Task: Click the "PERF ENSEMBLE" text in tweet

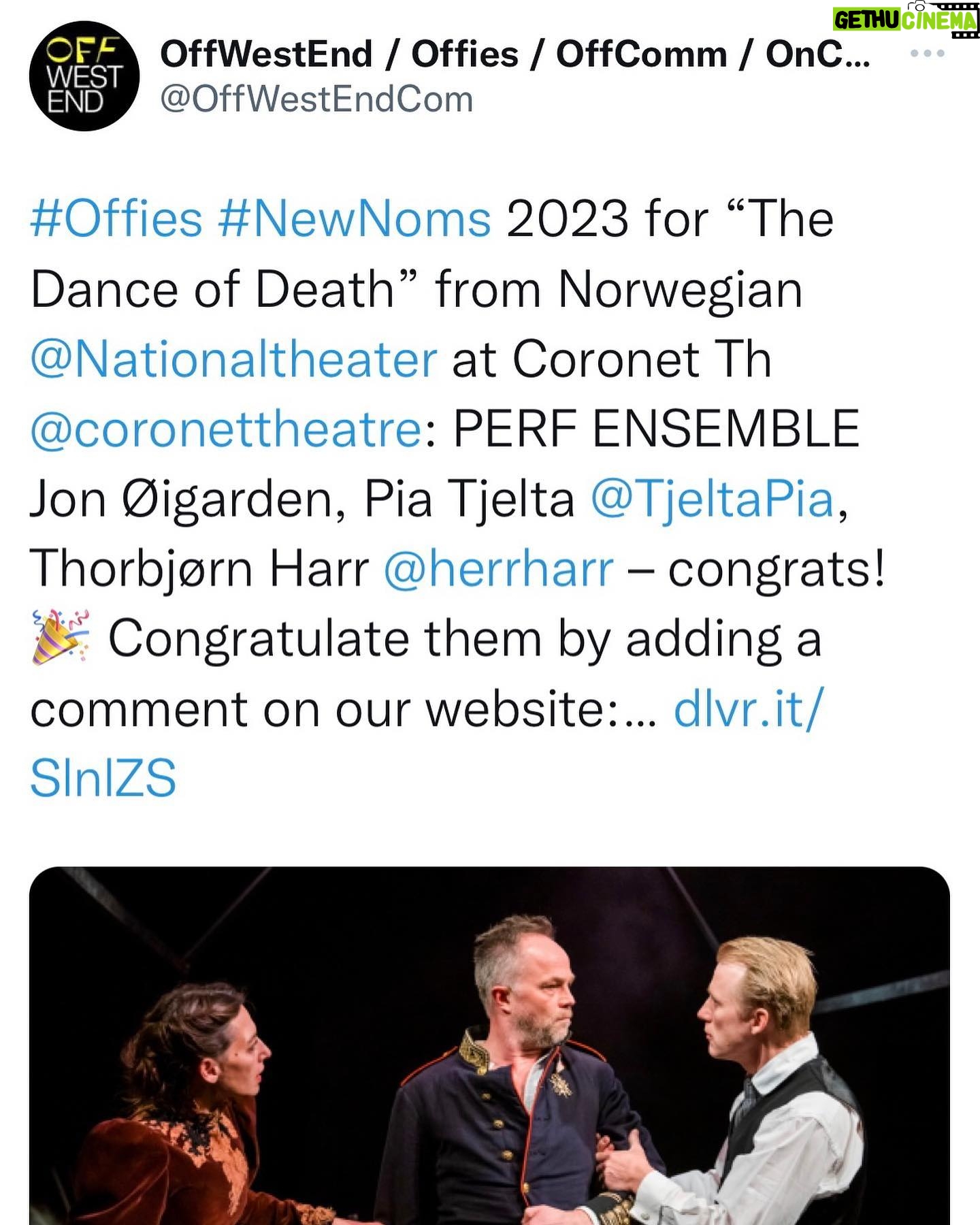Action: pos(657,428)
